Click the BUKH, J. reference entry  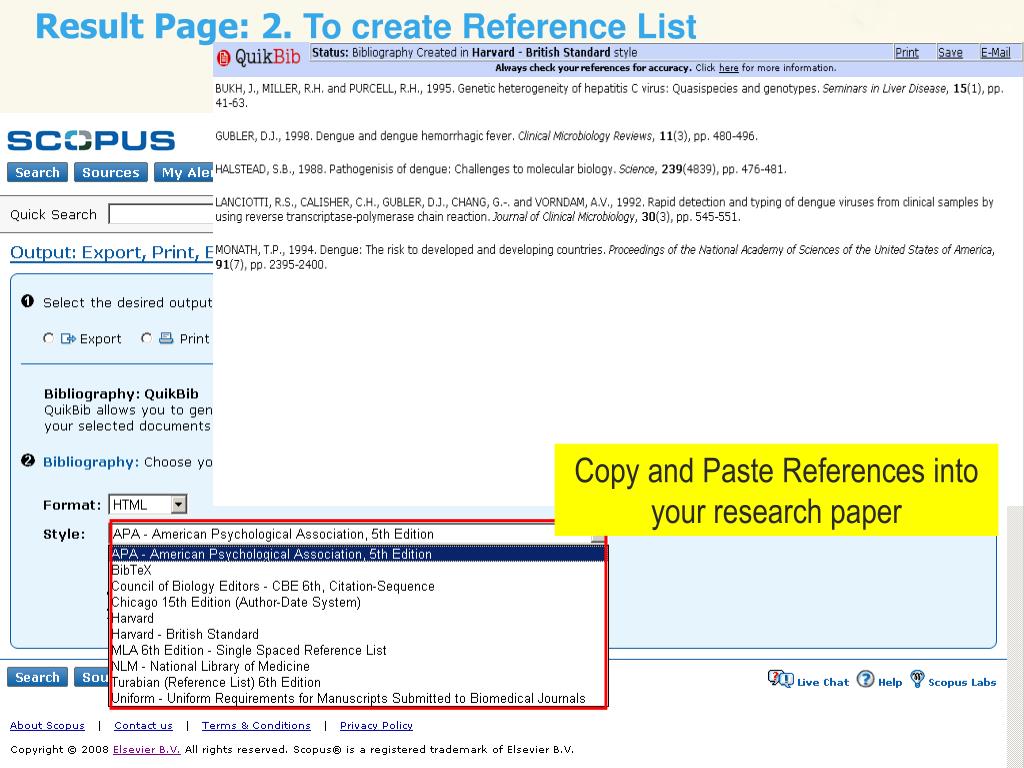609,95
